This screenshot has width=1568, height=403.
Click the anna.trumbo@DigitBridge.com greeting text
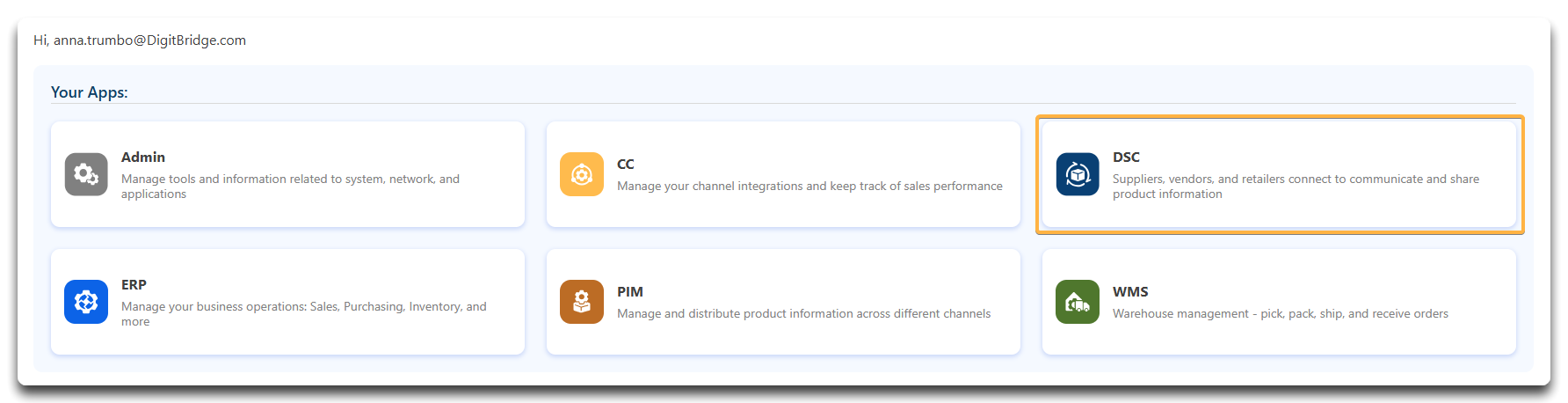point(140,40)
